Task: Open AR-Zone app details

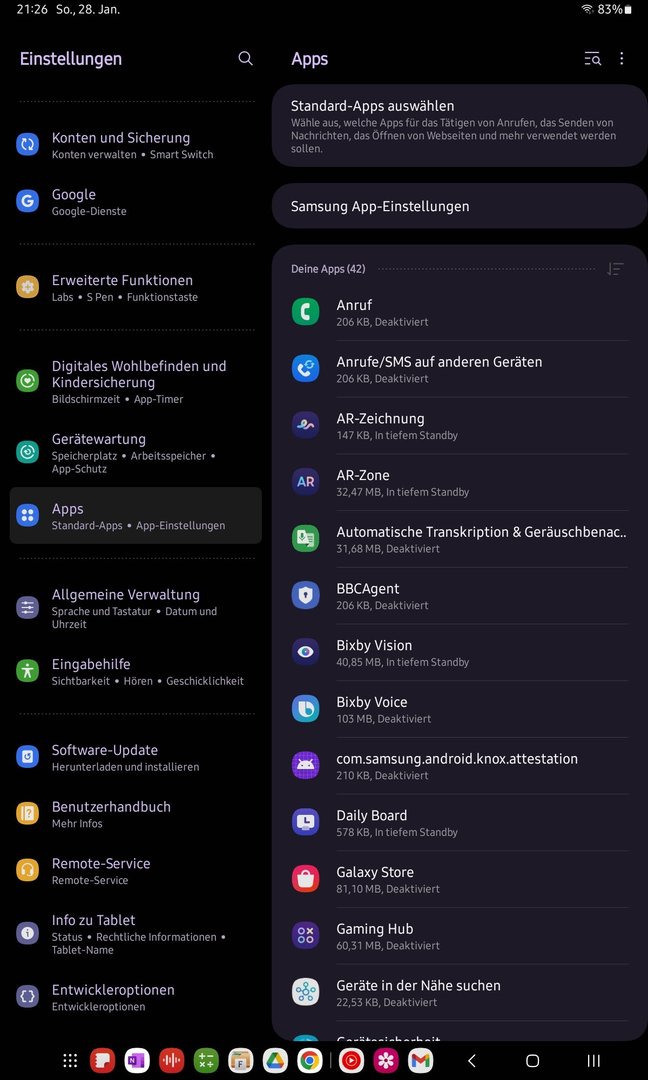Action: pos(459,482)
